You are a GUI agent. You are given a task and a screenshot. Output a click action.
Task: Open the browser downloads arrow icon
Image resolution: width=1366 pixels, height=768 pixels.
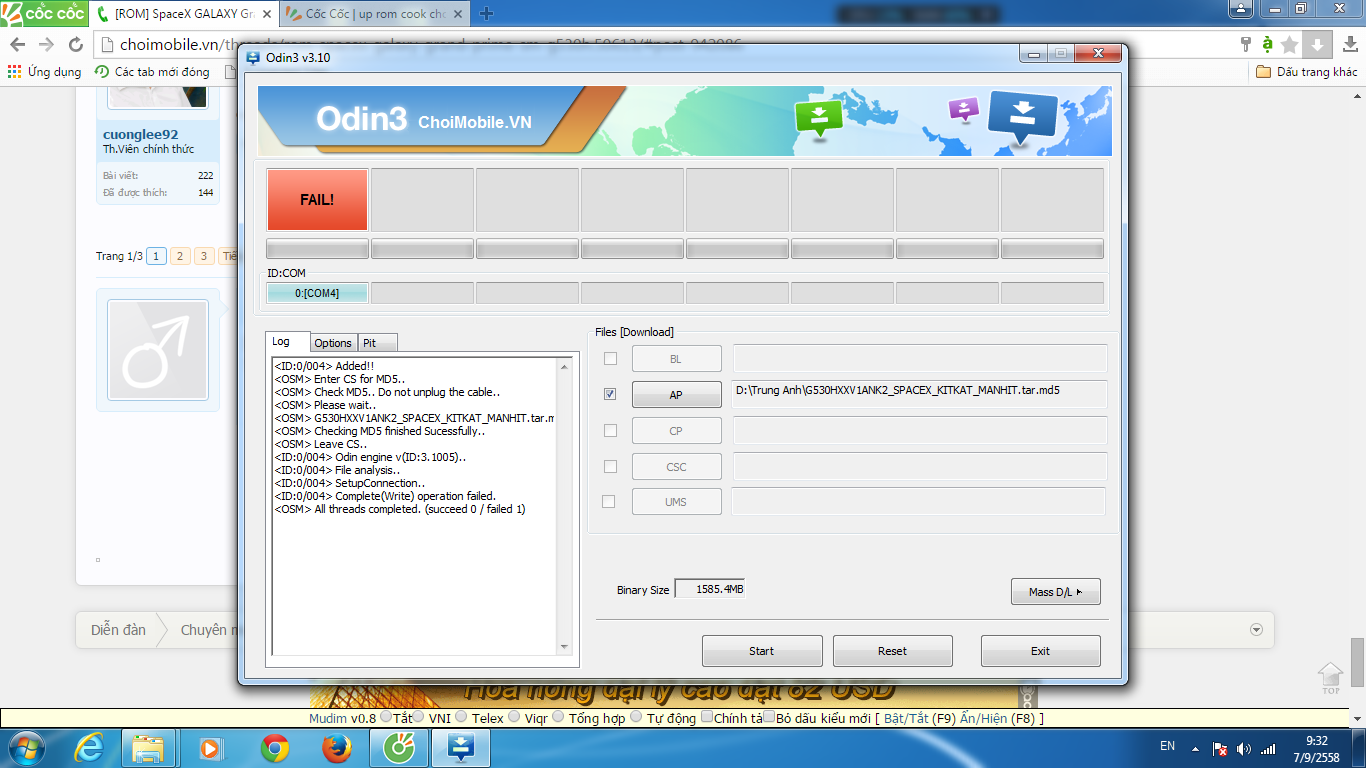pos(1317,45)
